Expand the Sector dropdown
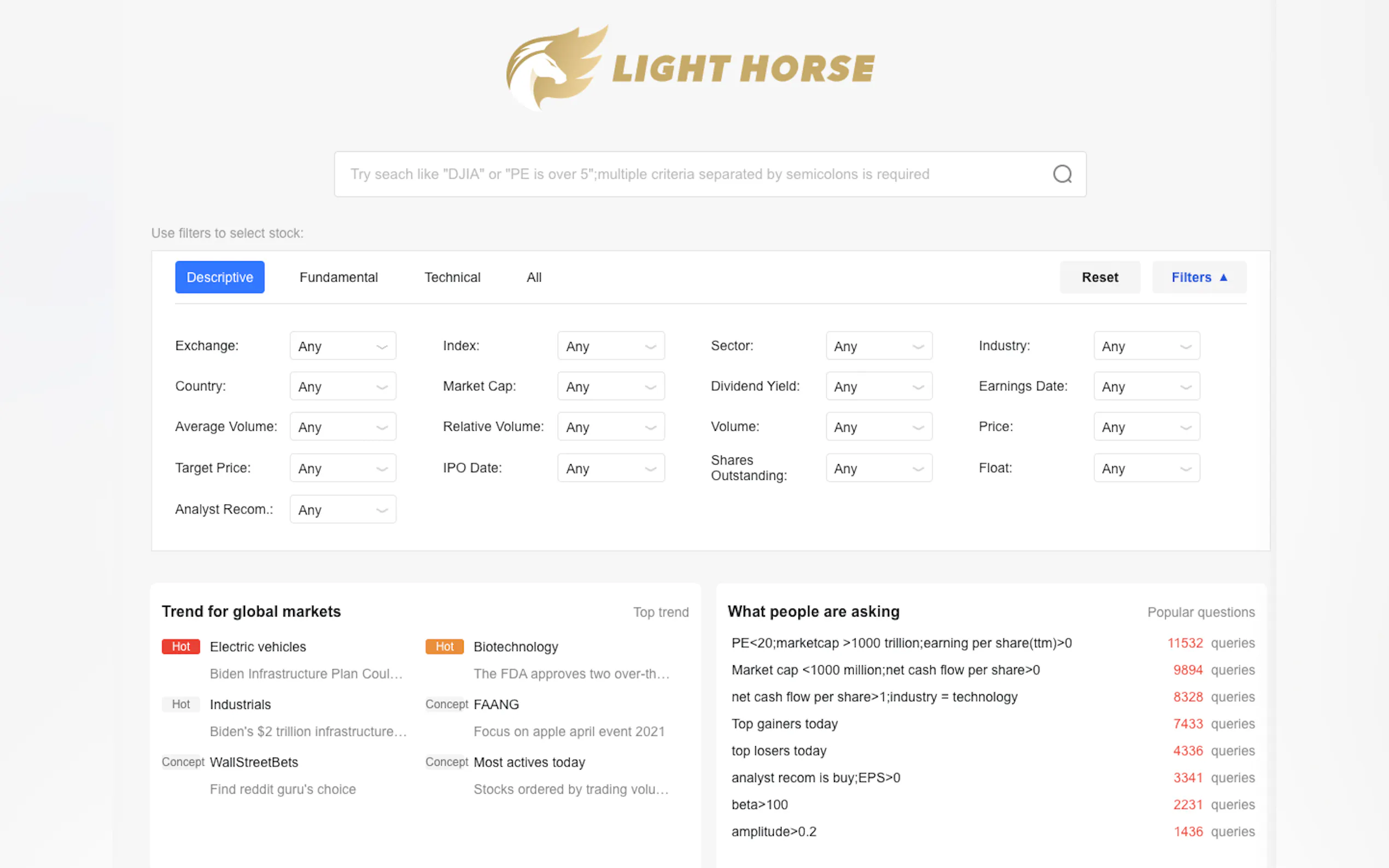Viewport: 1389px width, 868px height. click(879, 346)
